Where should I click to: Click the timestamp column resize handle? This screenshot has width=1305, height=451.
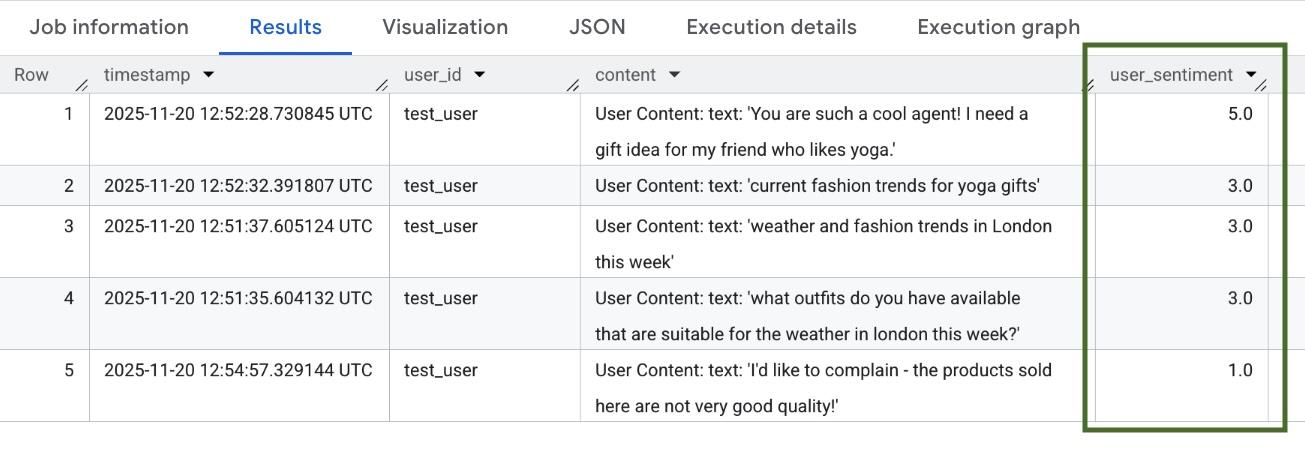point(382,85)
